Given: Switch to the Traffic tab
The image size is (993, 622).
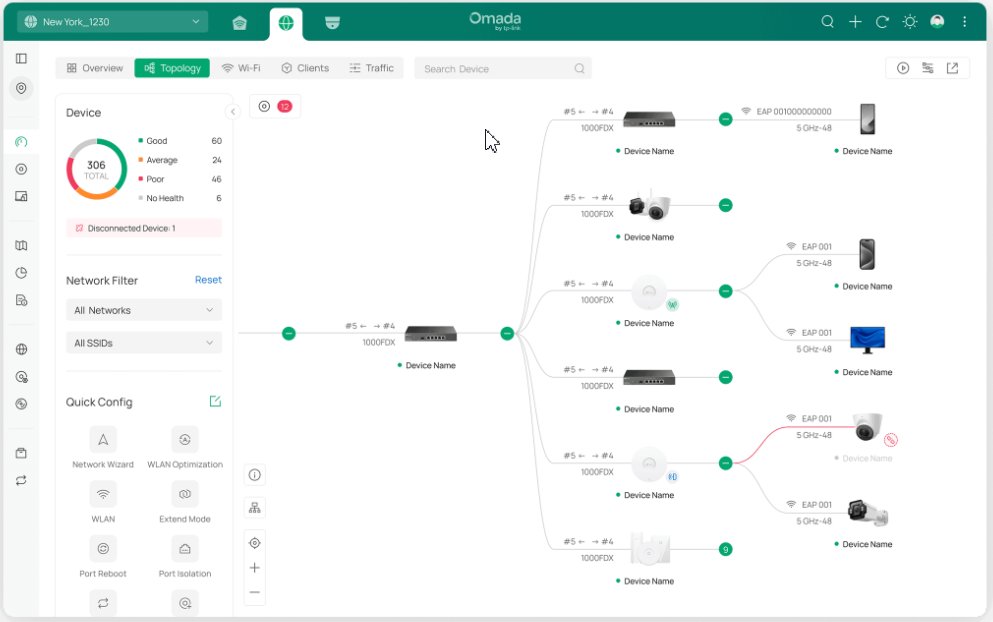Looking at the screenshot, I should point(371,68).
